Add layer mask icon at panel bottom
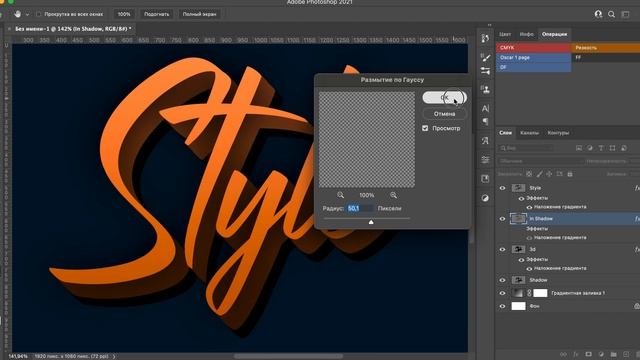Screen dimensions: 640x360 coord(589,354)
